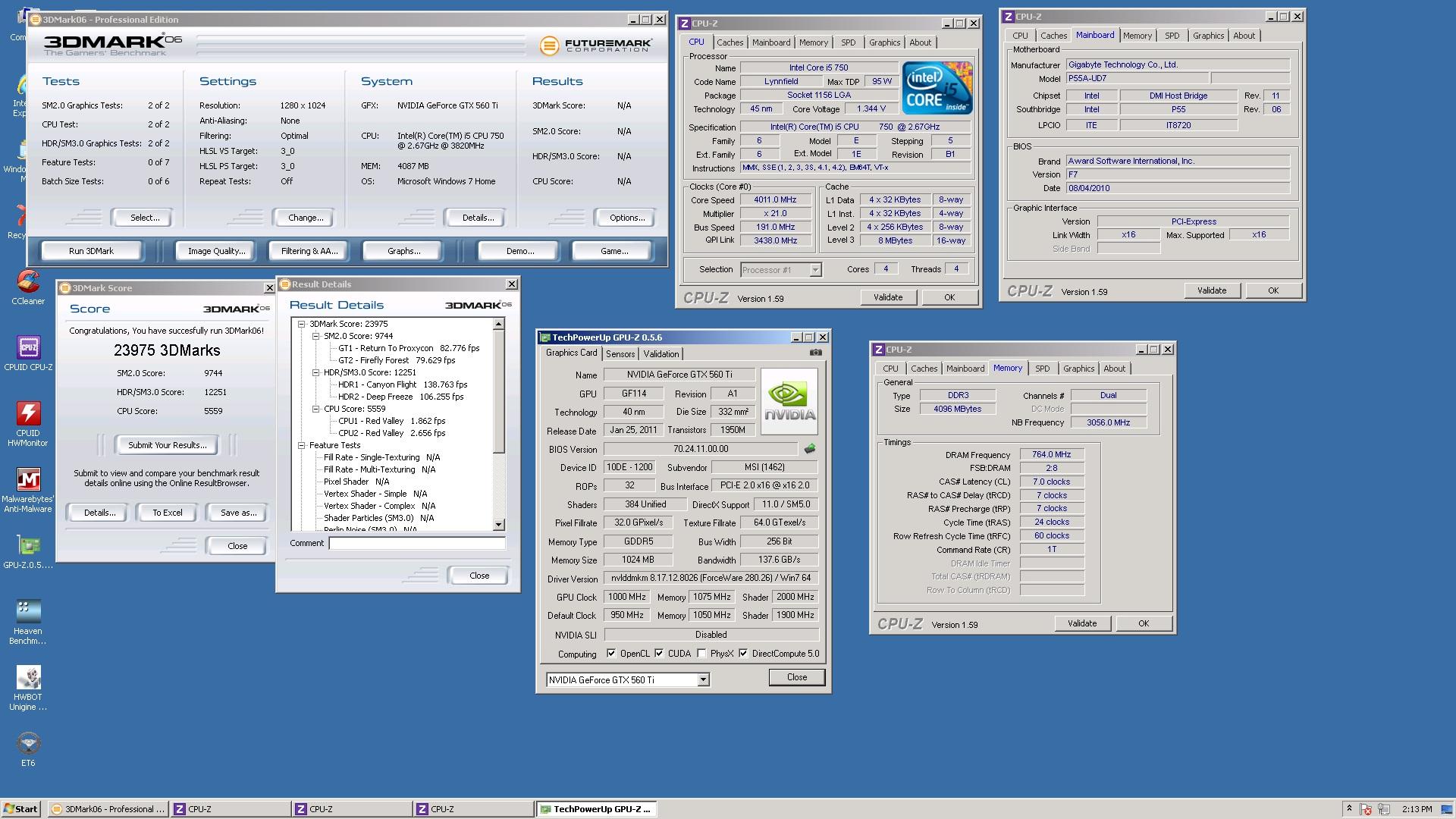Click Graphs button in 3DMark06
Image resolution: width=1456 pixels, height=819 pixels.
click(403, 251)
